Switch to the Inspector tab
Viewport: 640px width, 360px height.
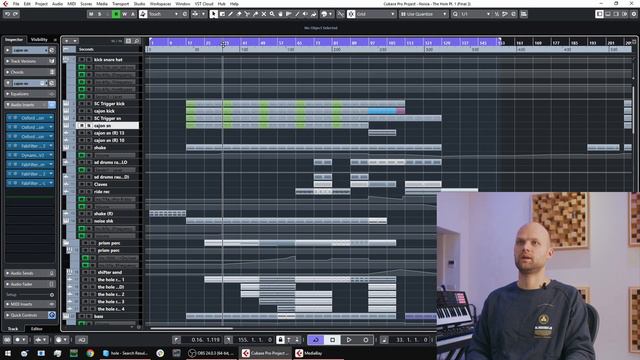tap(14, 40)
